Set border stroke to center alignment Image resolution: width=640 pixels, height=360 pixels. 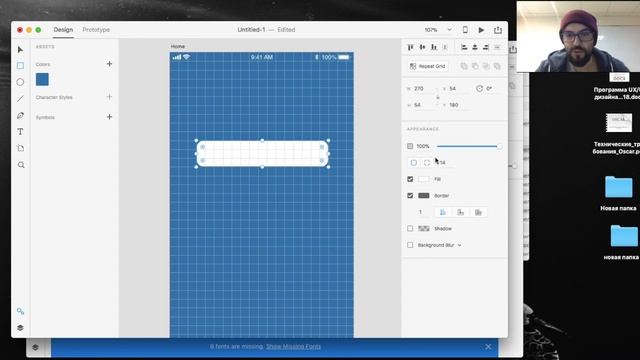pyautogui.click(x=460, y=212)
